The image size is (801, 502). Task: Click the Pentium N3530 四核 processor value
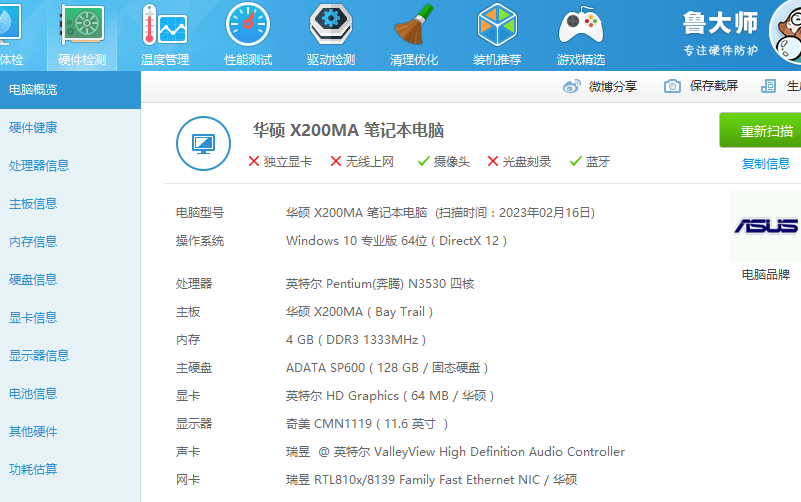click(380, 283)
